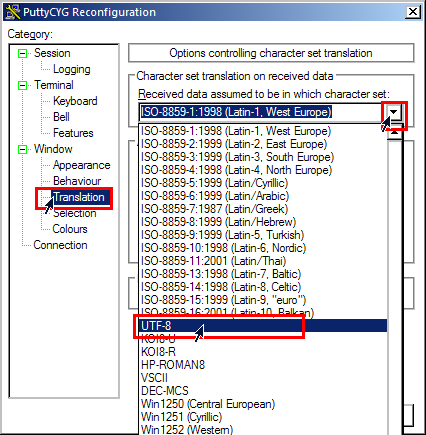This screenshot has height=435, width=426.
Task: Select DEC-MCS character set
Action: tap(263, 391)
